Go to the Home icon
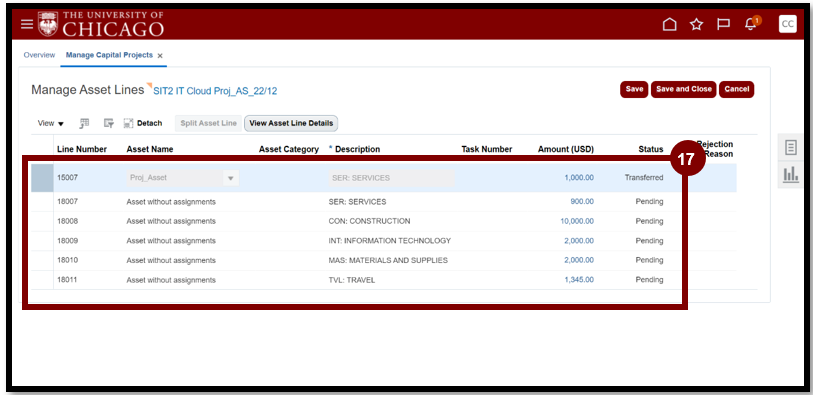The height and width of the screenshot is (395, 813). pos(670,24)
